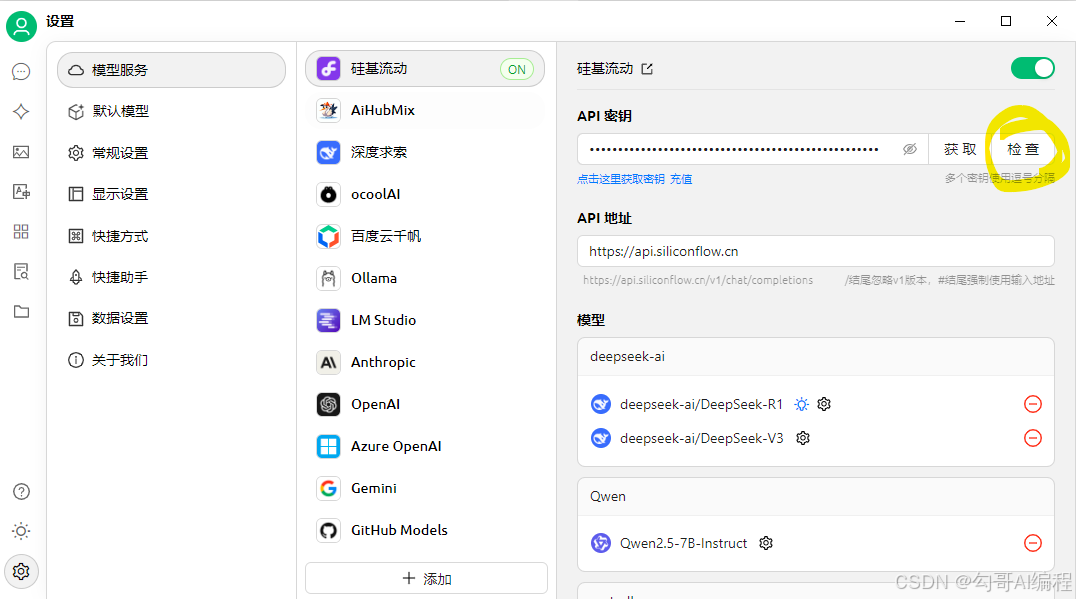The width and height of the screenshot is (1076, 599).
Task: Select the 百度云千帆 provider
Action: pyautogui.click(x=425, y=236)
